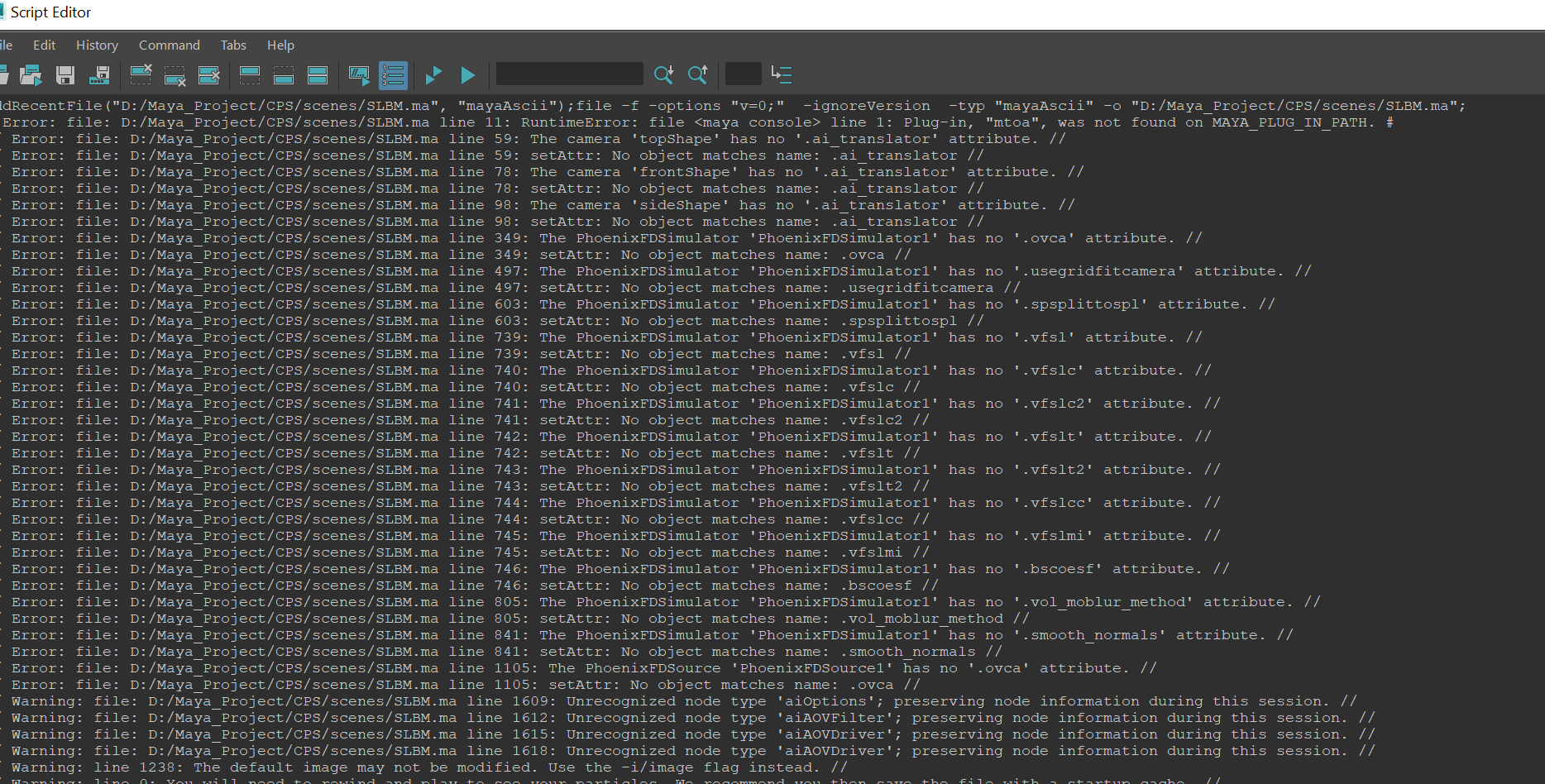Click the Save Script icon
Image resolution: width=1545 pixels, height=784 pixels.
coord(65,75)
